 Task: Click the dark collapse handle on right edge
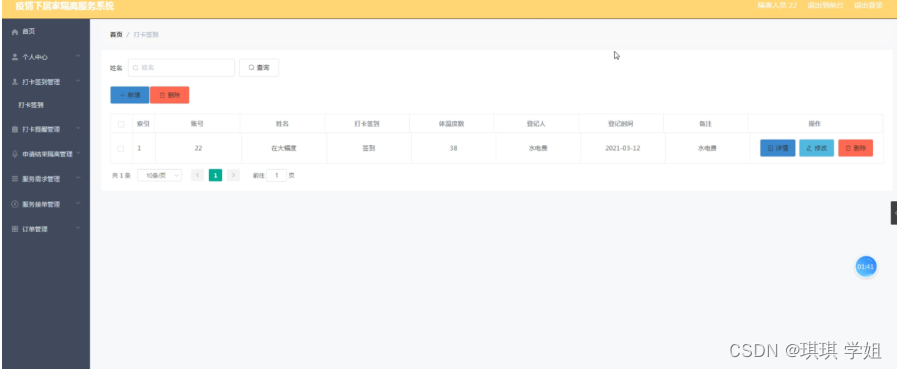point(894,213)
